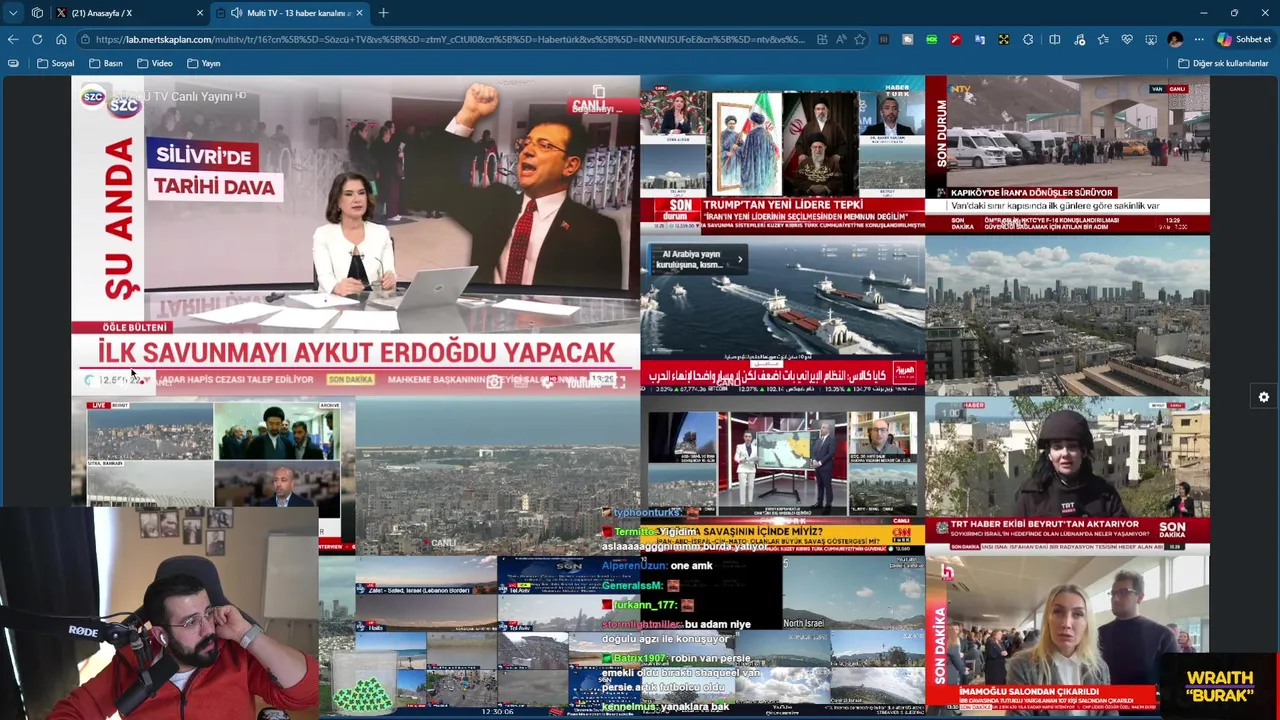Close the Multi TV tab
The image size is (1280, 720).
pyautogui.click(x=359, y=13)
